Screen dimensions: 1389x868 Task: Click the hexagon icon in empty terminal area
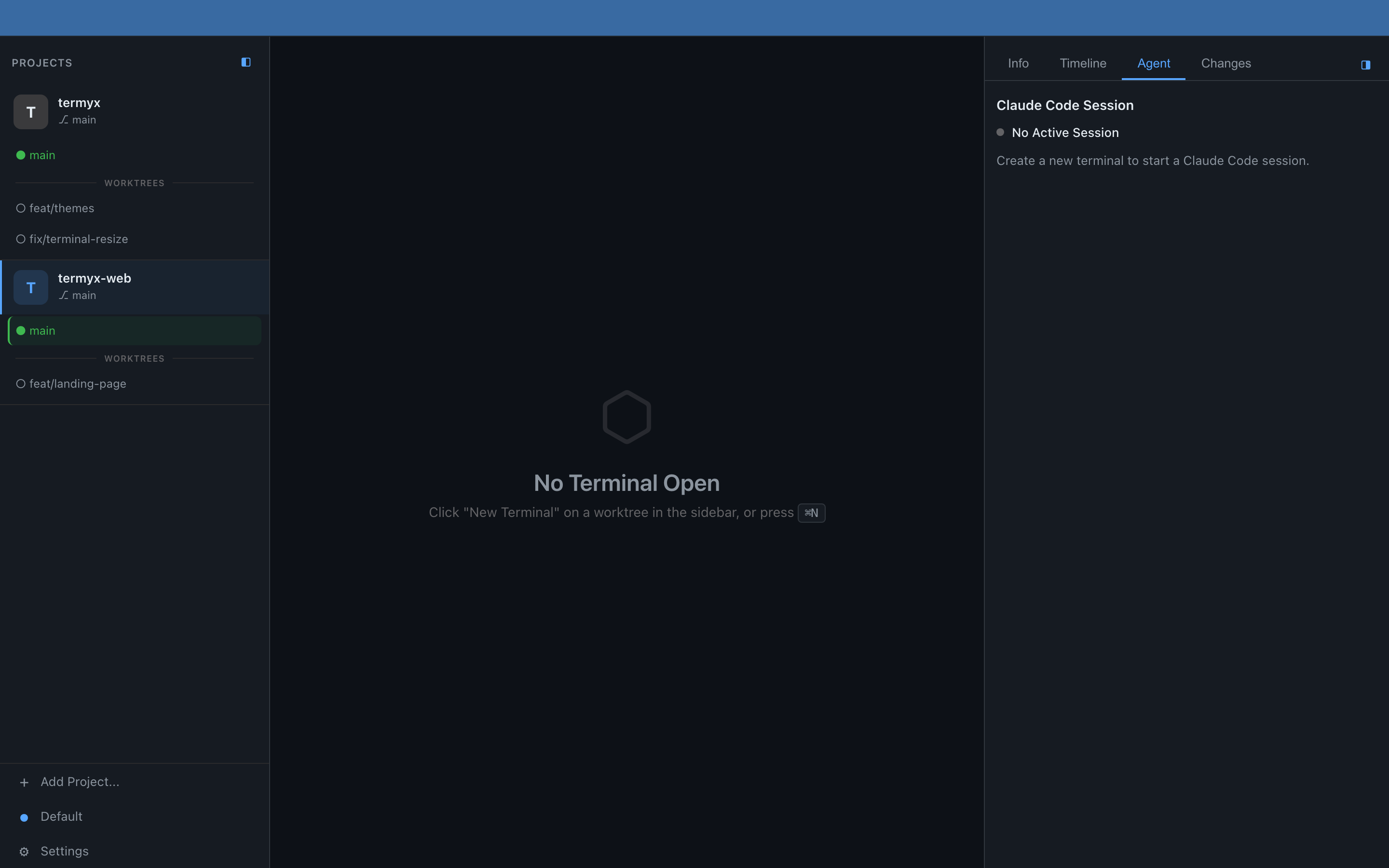click(627, 417)
